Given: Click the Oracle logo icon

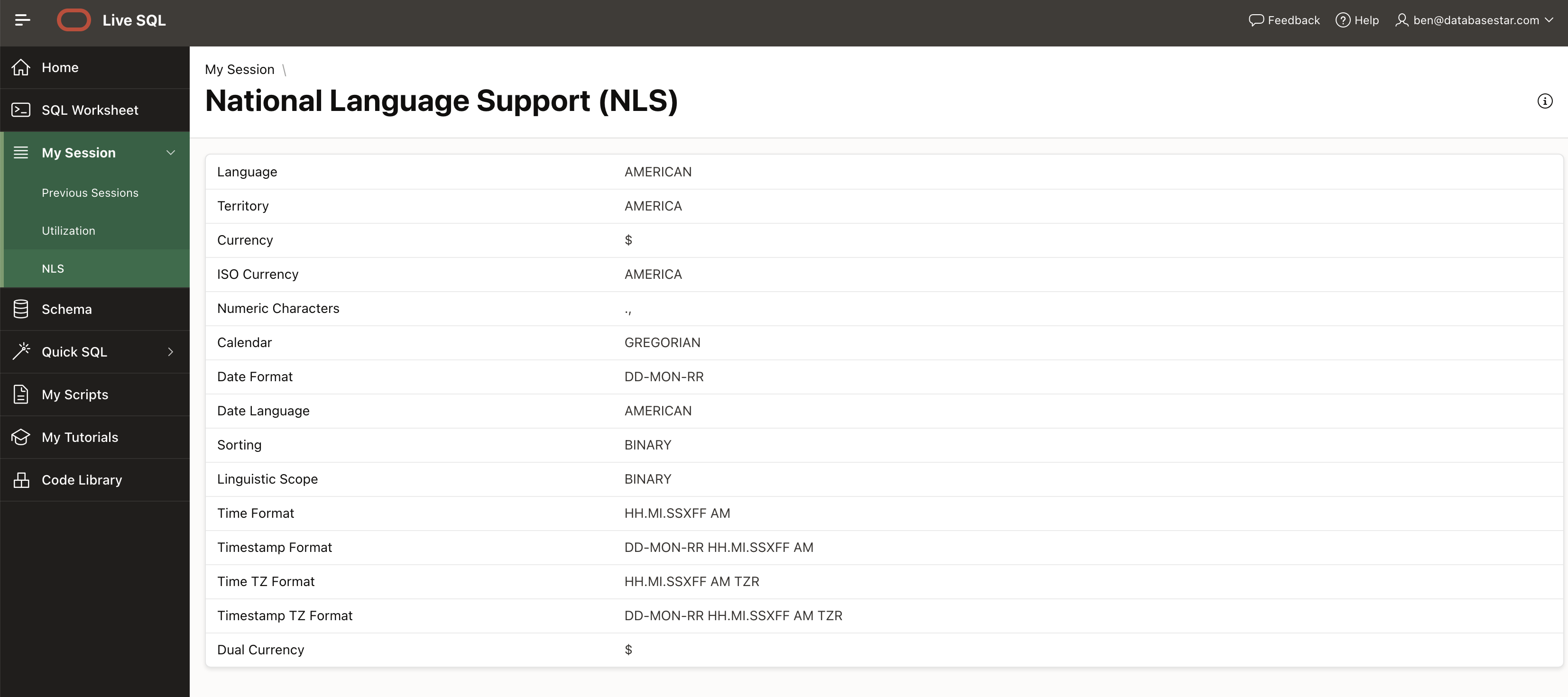Looking at the screenshot, I should pyautogui.click(x=74, y=20).
